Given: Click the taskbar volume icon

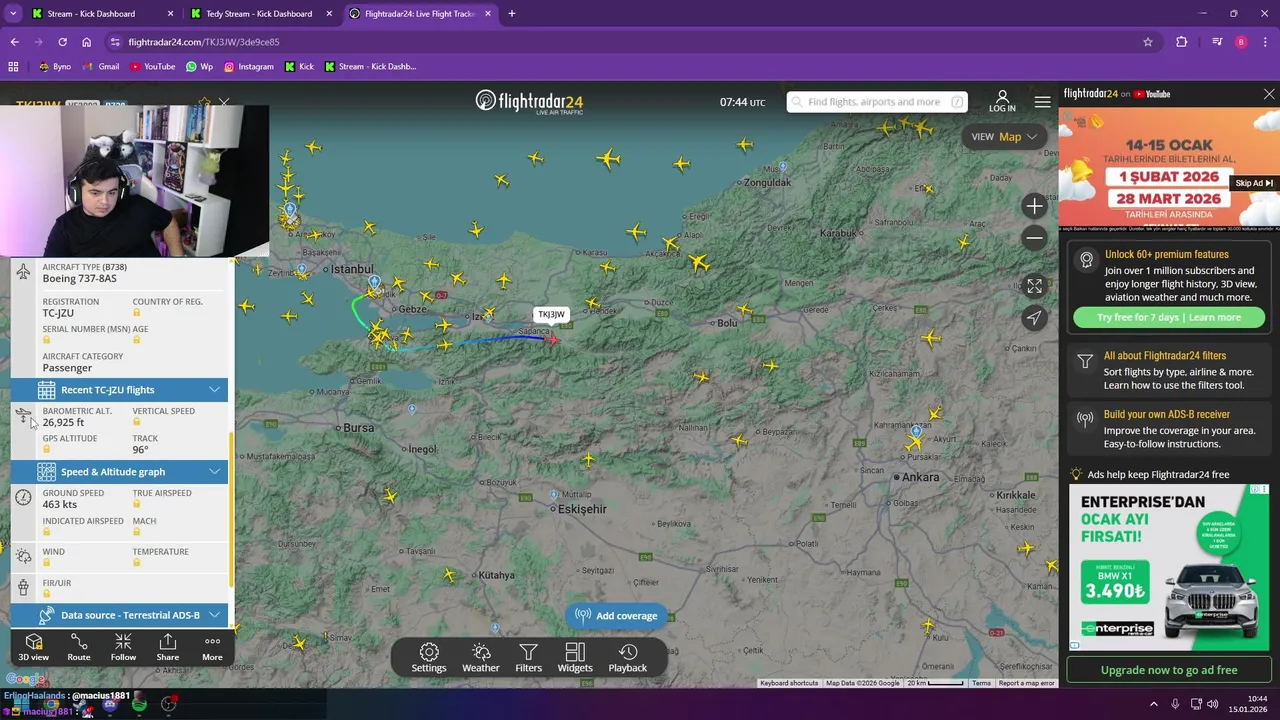Looking at the screenshot, I should click(x=1213, y=704).
